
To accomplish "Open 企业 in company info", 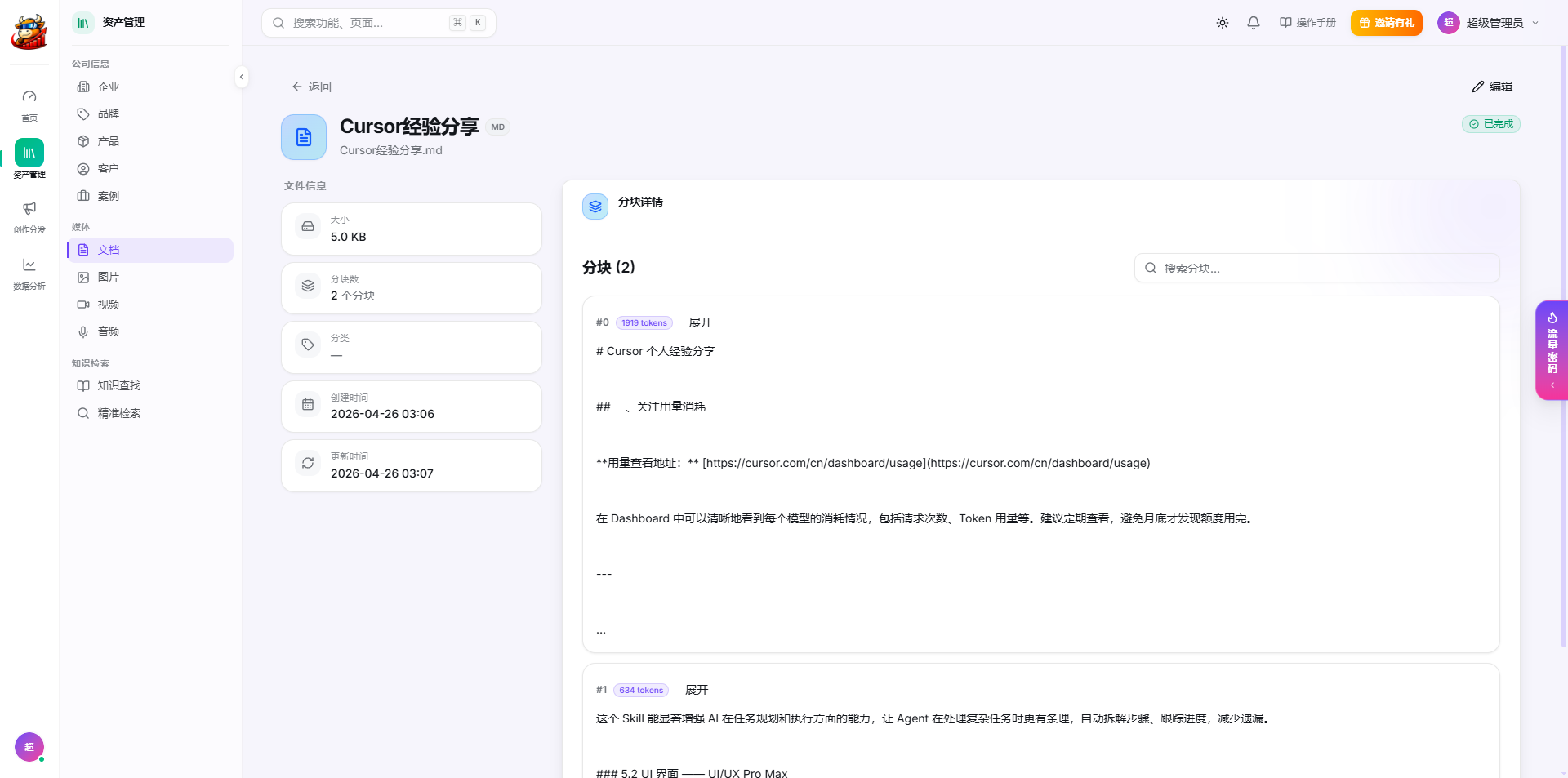I will (150, 87).
